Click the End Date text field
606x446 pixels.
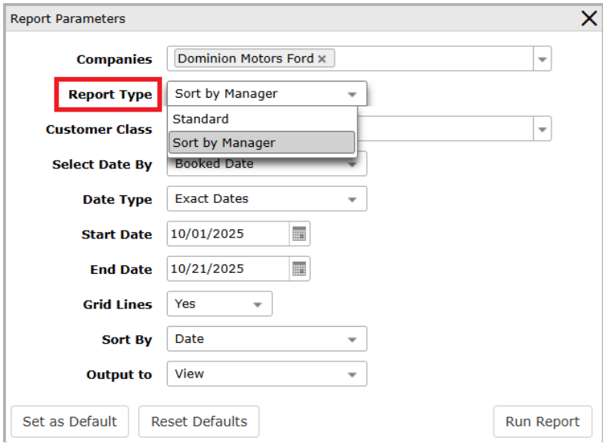coord(227,269)
